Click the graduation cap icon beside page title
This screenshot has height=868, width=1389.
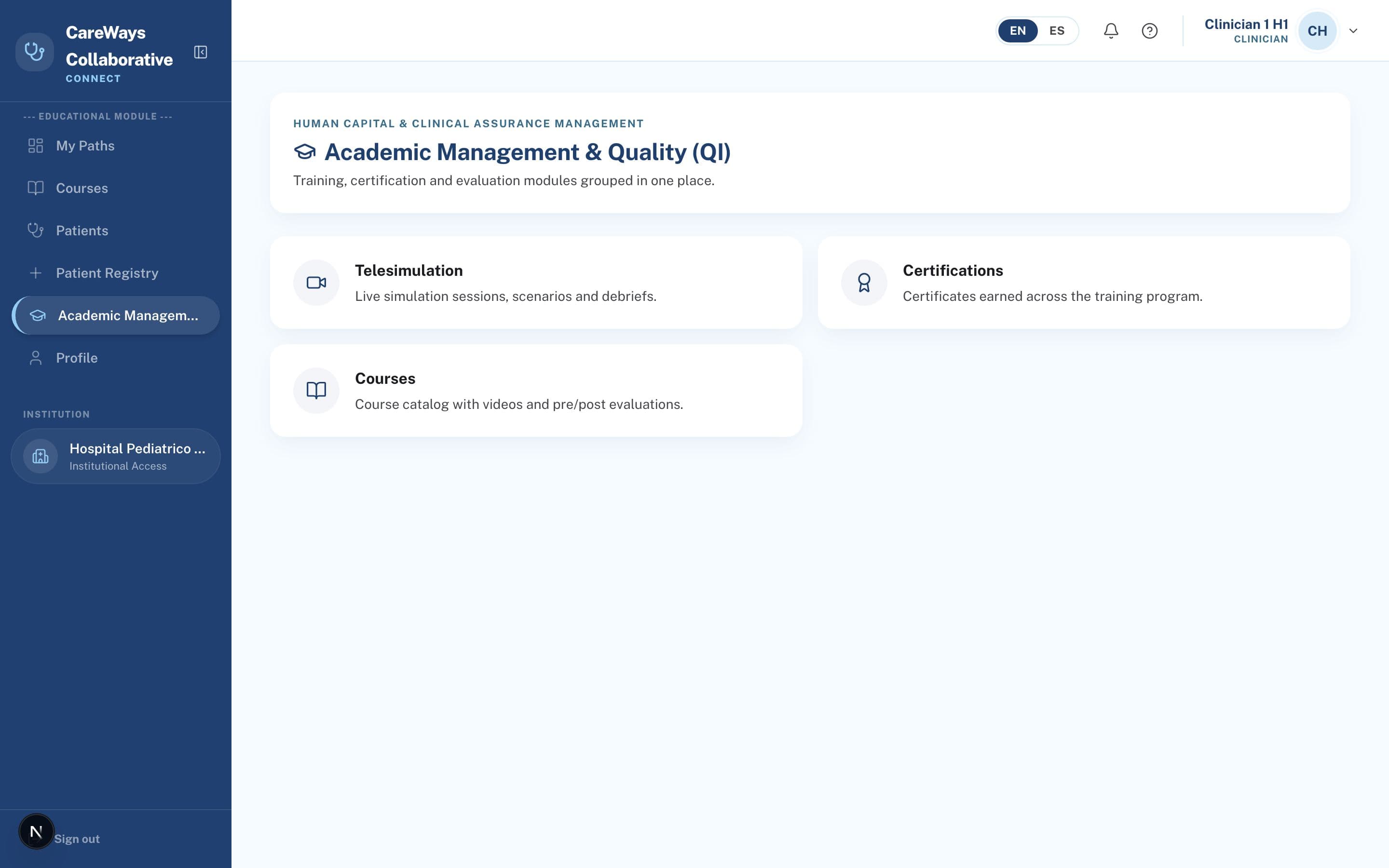305,152
